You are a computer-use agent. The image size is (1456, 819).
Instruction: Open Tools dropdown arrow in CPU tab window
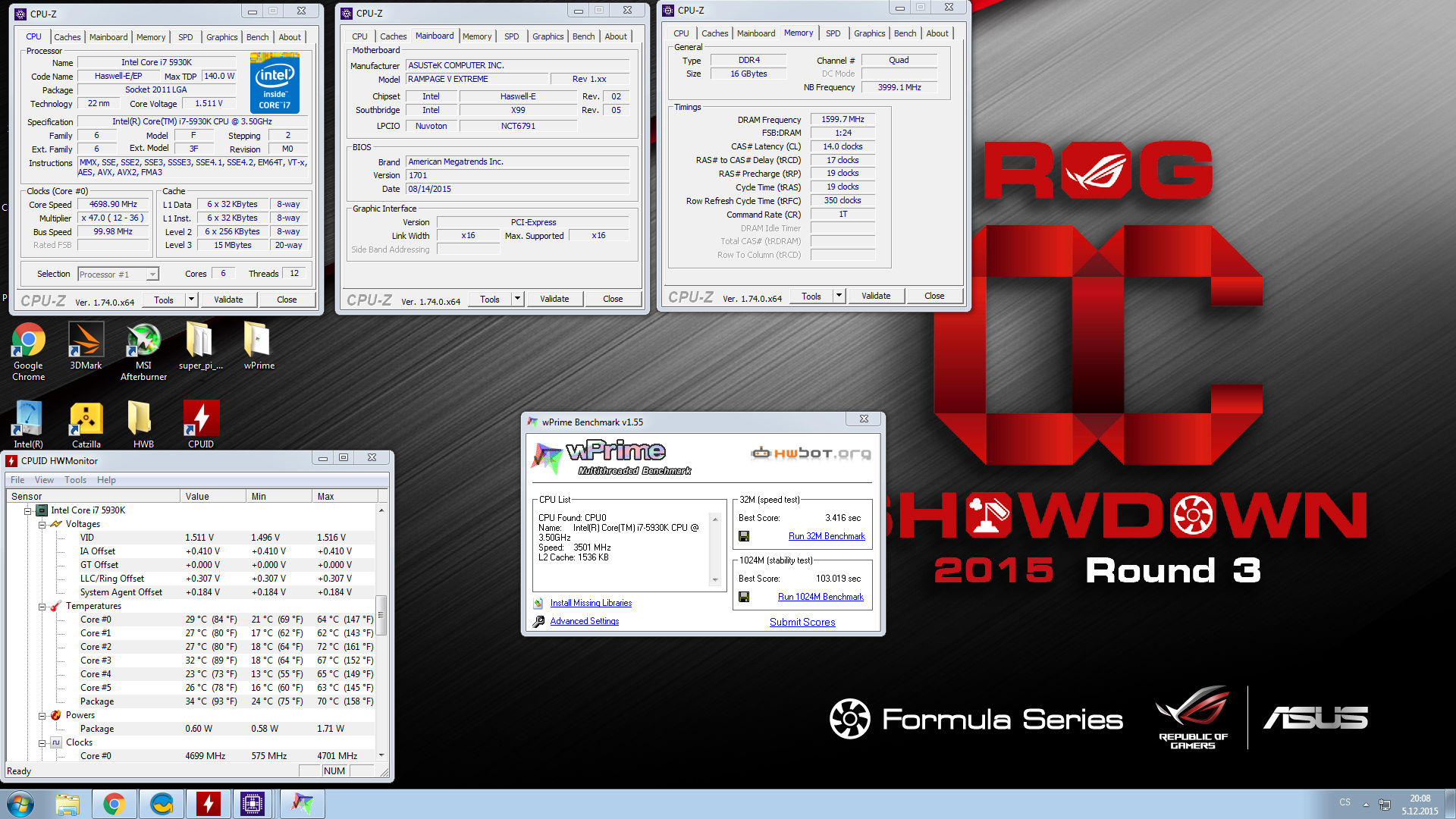192,300
